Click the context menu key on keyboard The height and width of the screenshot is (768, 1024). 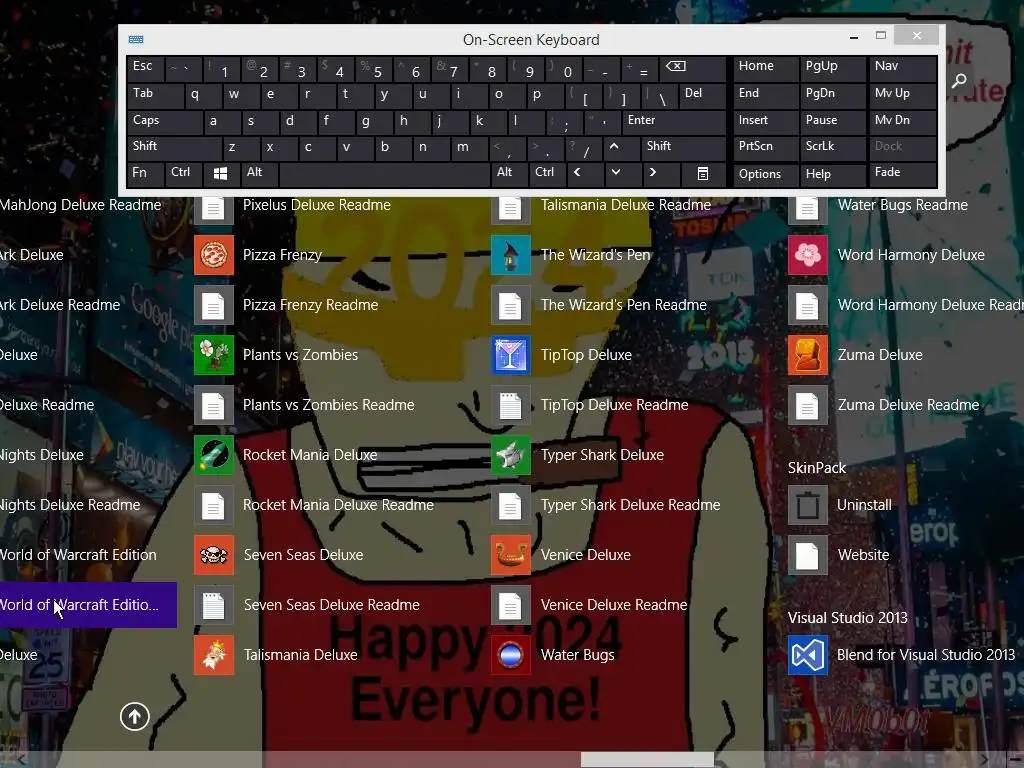coord(703,173)
